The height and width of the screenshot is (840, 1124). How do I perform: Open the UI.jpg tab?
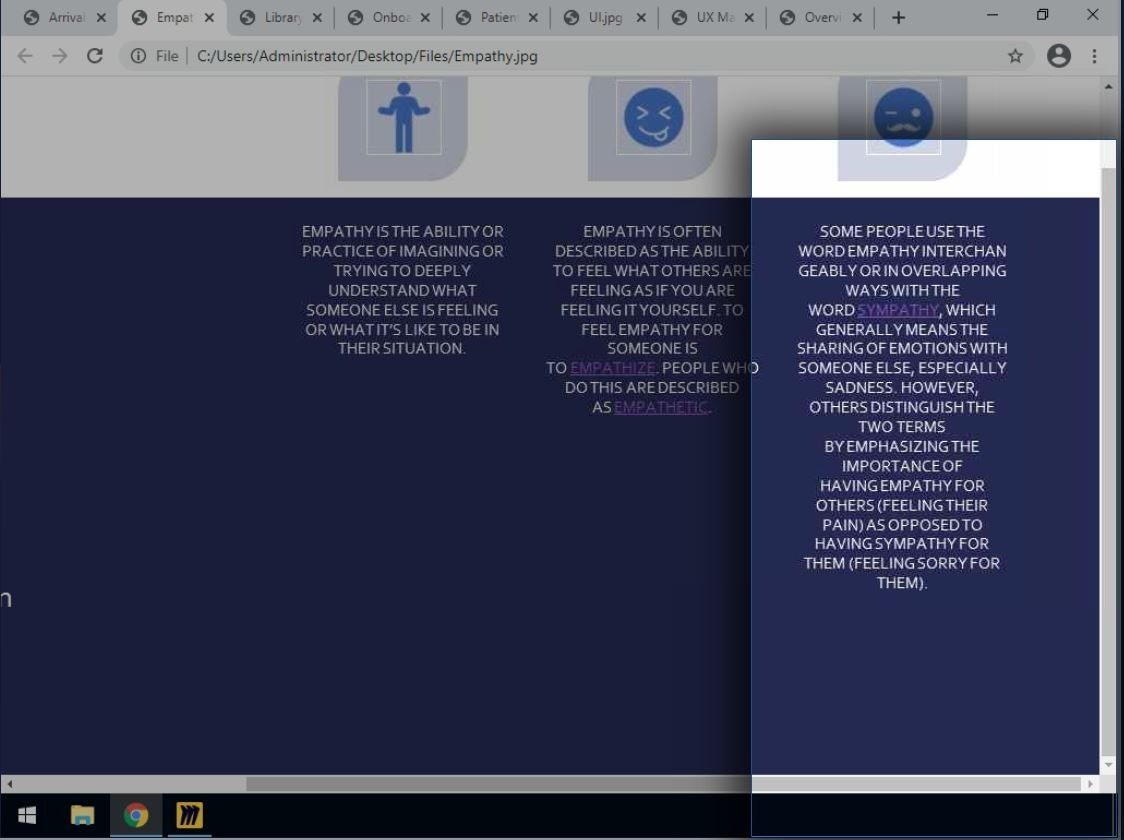tap(606, 18)
